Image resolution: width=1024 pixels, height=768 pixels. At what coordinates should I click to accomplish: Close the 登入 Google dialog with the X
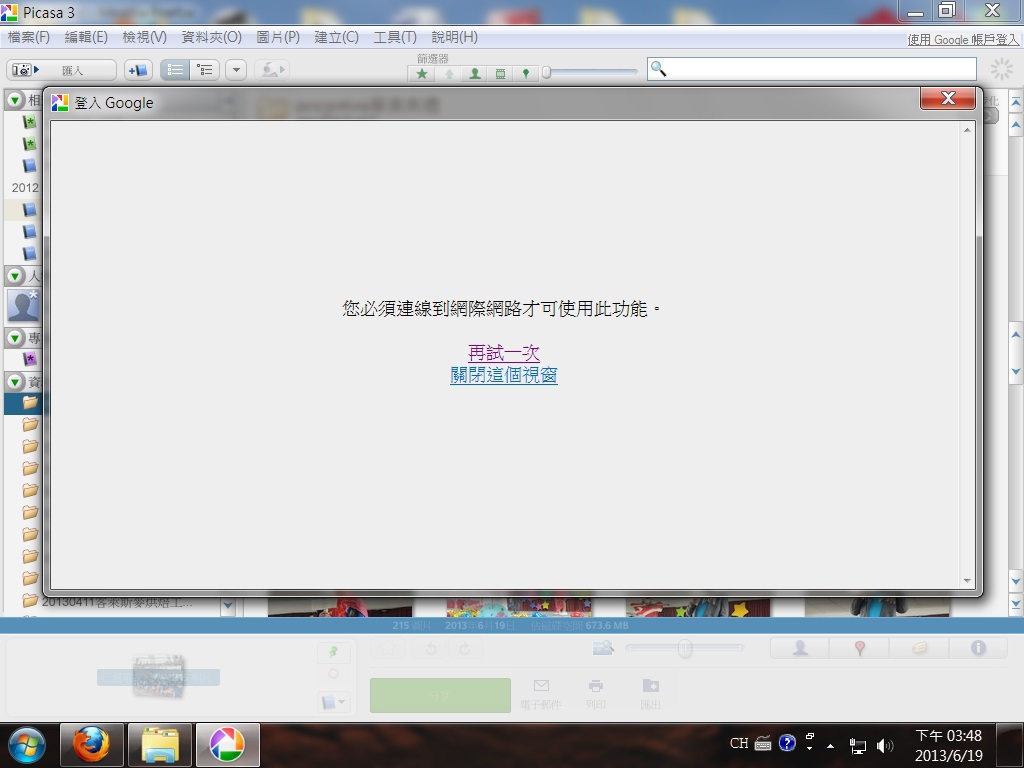click(x=948, y=98)
